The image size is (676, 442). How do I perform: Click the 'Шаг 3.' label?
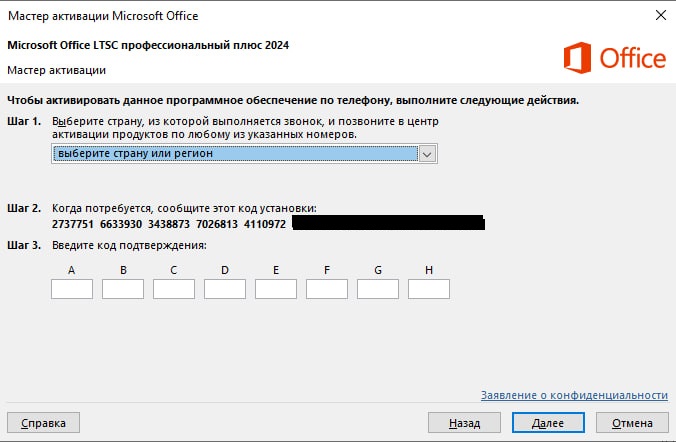[x=24, y=245]
